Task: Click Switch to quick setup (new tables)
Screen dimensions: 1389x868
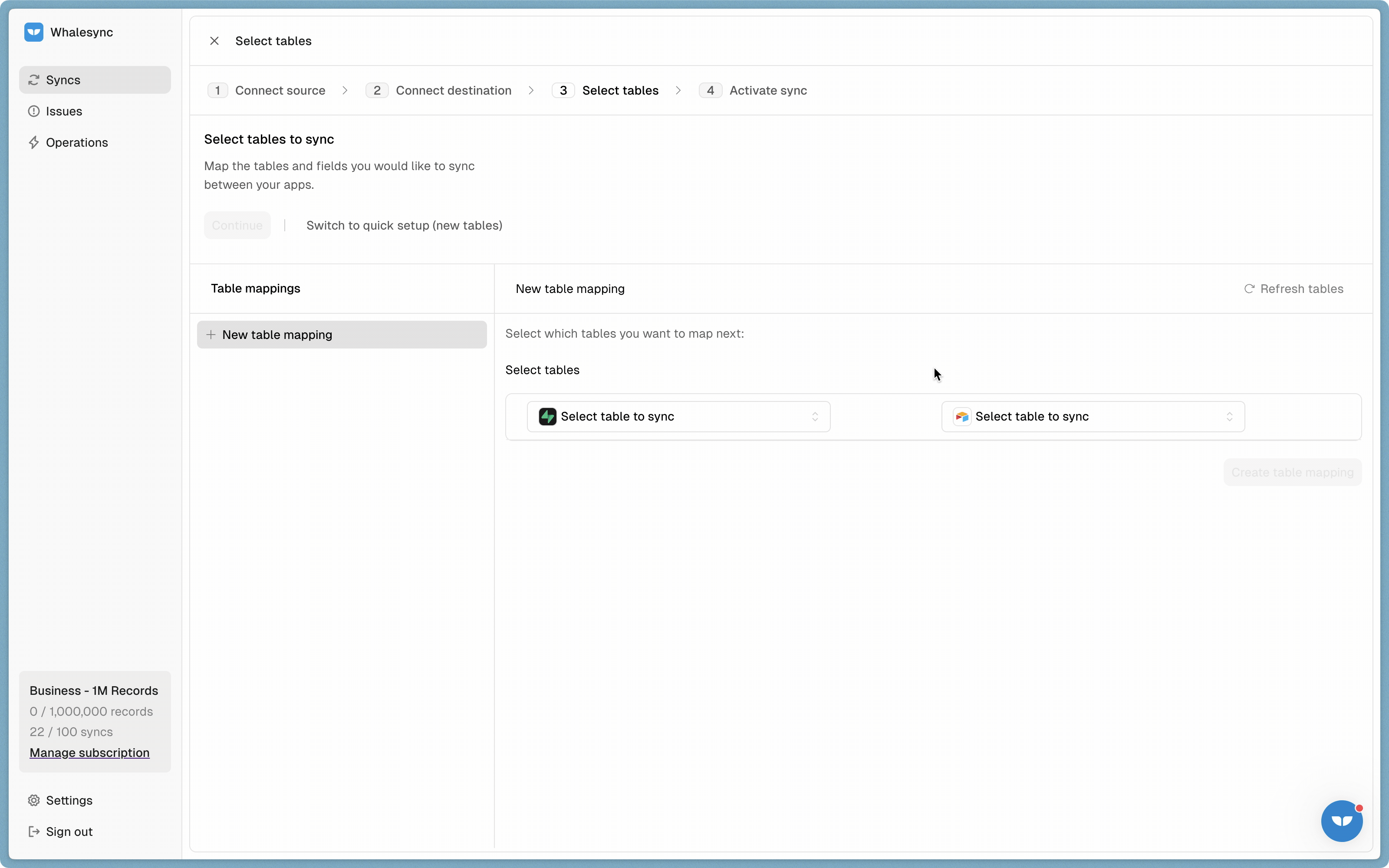Action: point(404,226)
